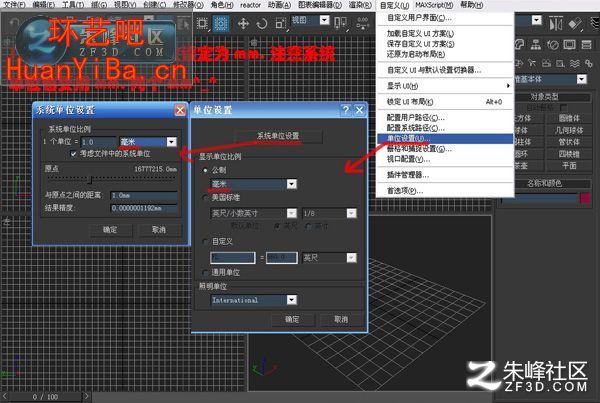600x403 pixels.
Task: Select the Helpers category icon
Action: coord(560,63)
